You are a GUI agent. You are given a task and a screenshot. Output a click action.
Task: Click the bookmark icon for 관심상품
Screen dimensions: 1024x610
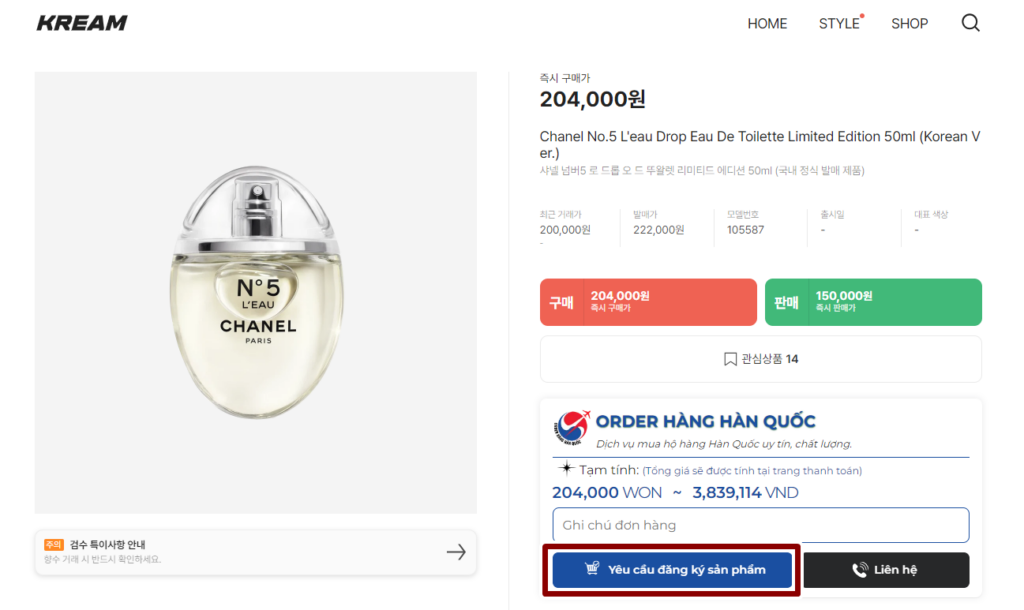coord(730,359)
